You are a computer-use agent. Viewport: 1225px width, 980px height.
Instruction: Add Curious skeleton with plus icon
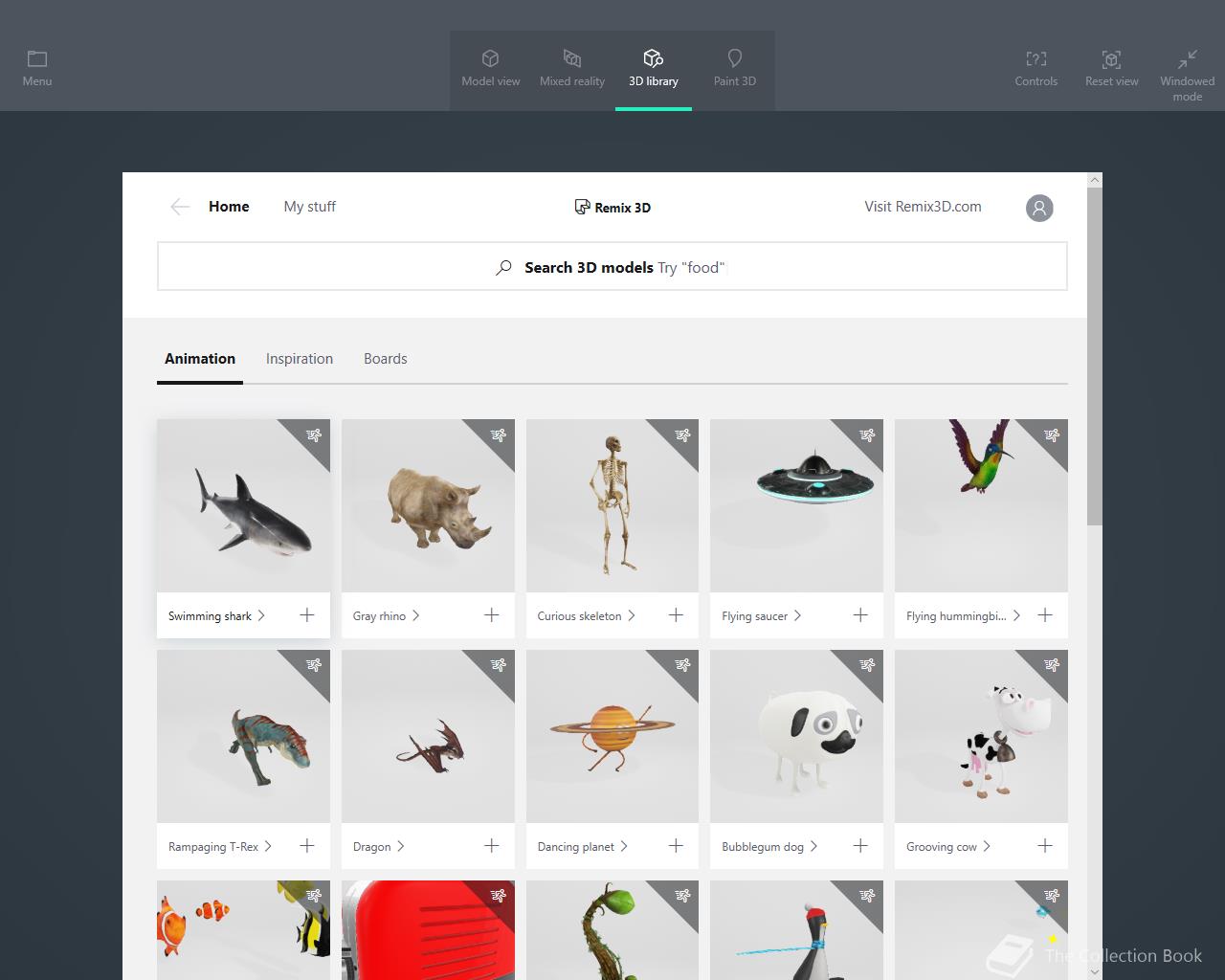point(676,615)
